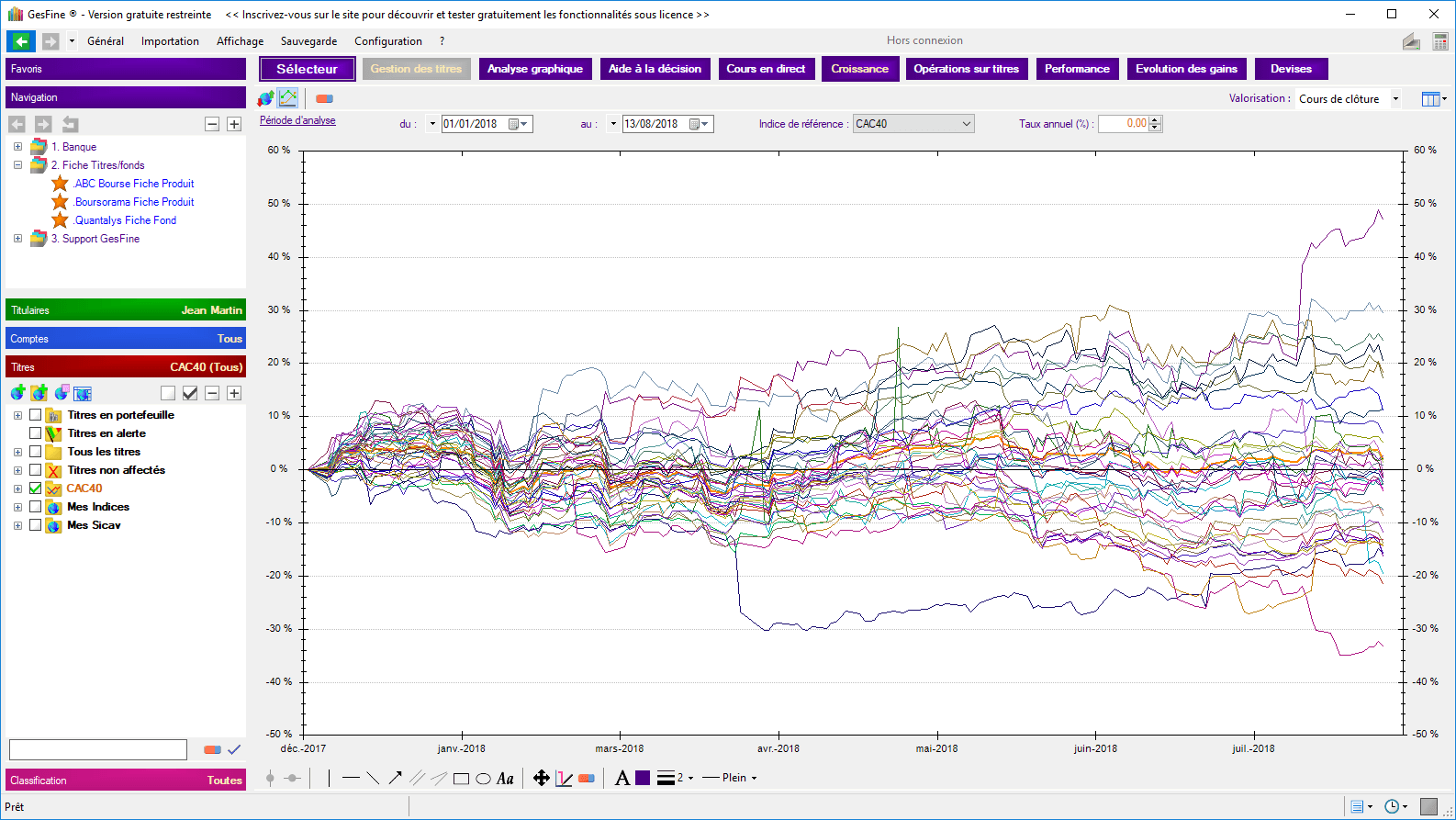The image size is (1456, 820).
Task: Toggle the line chart view icon
Action: click(x=288, y=97)
